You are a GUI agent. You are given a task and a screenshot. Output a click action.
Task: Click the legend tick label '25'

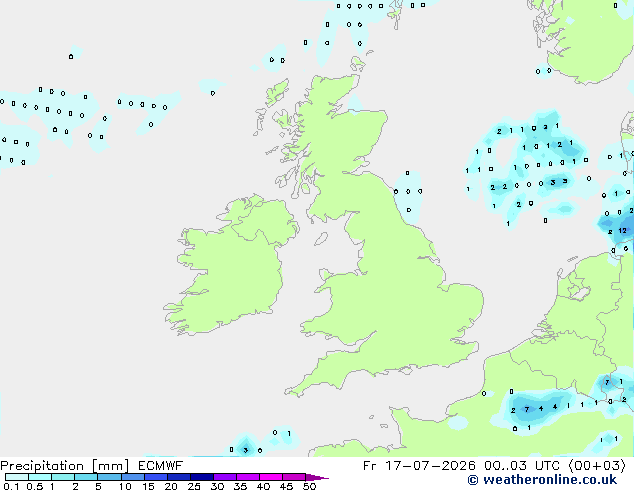click(194, 486)
